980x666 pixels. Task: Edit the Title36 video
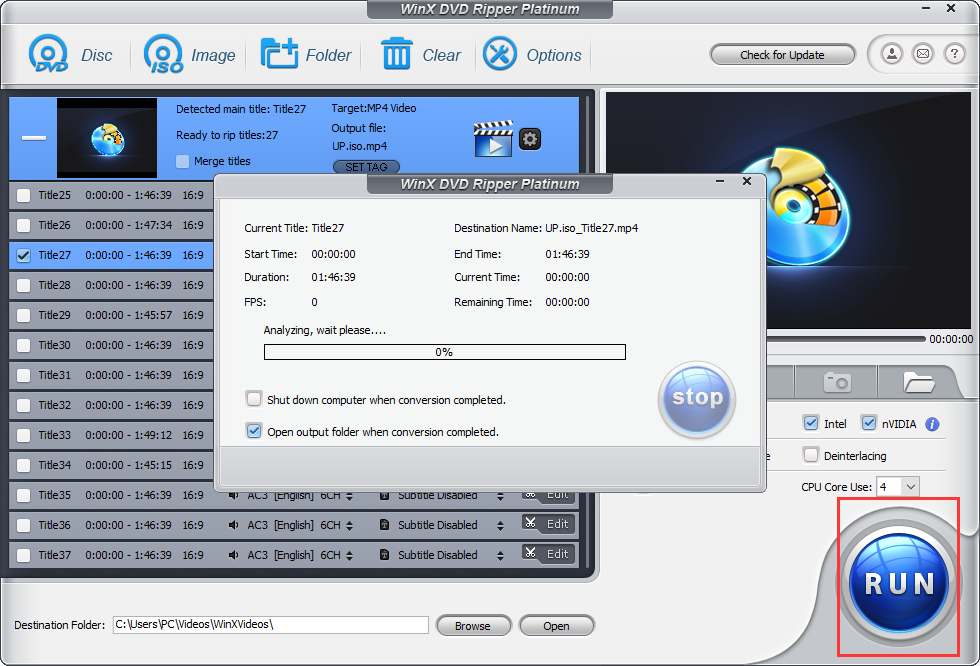[548, 524]
